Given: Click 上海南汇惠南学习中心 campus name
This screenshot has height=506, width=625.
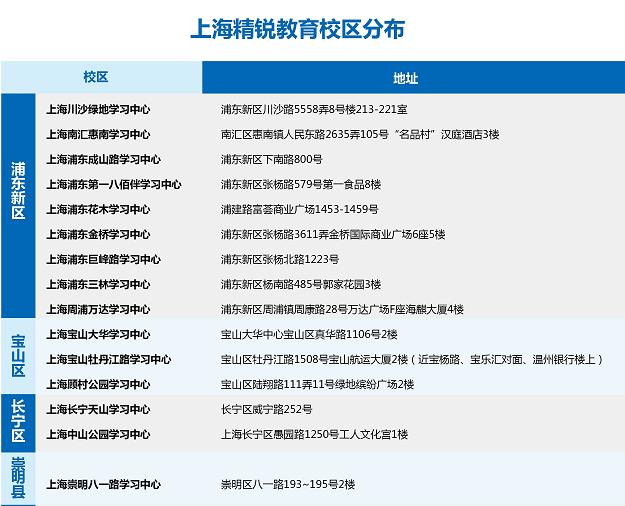Looking at the screenshot, I should point(98,134).
